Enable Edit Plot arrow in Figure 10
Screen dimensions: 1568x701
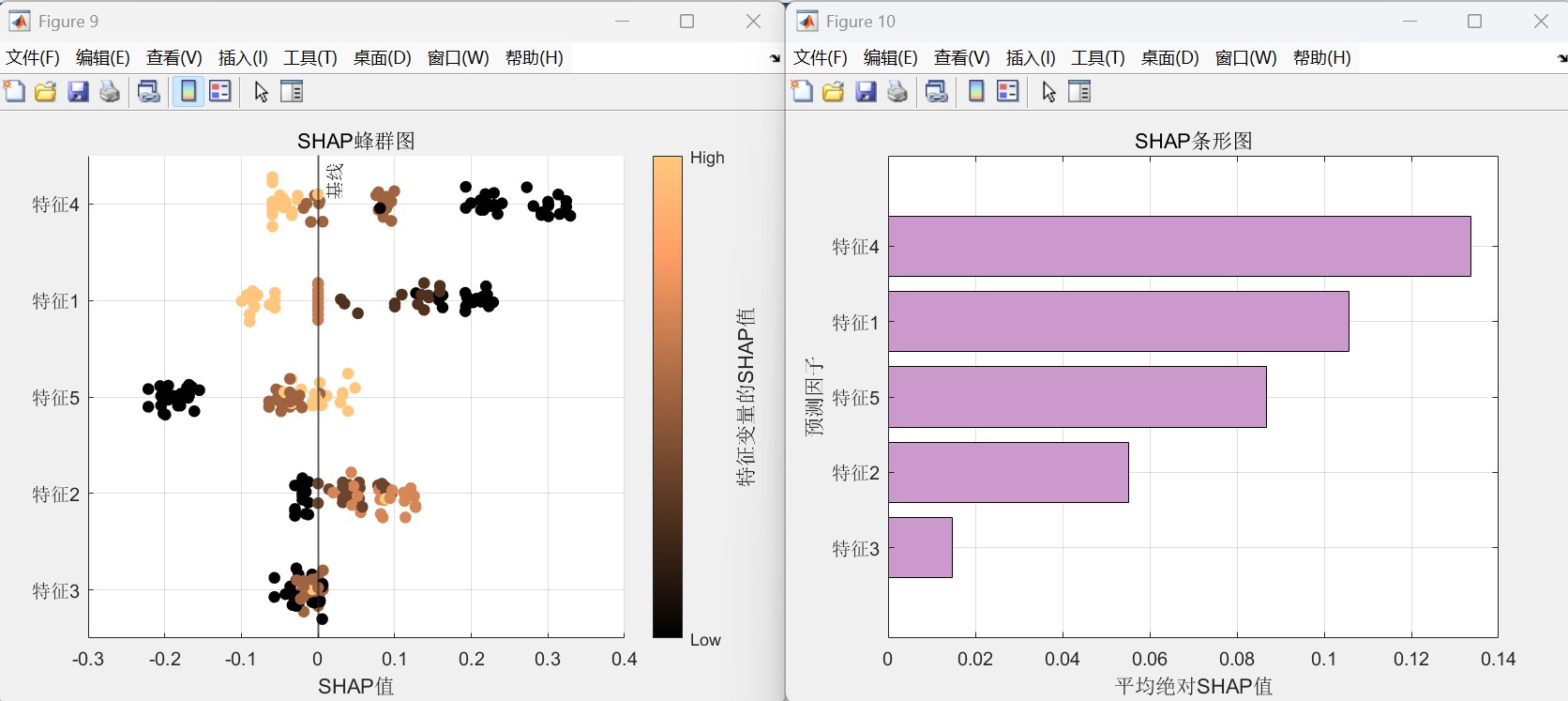[1048, 91]
